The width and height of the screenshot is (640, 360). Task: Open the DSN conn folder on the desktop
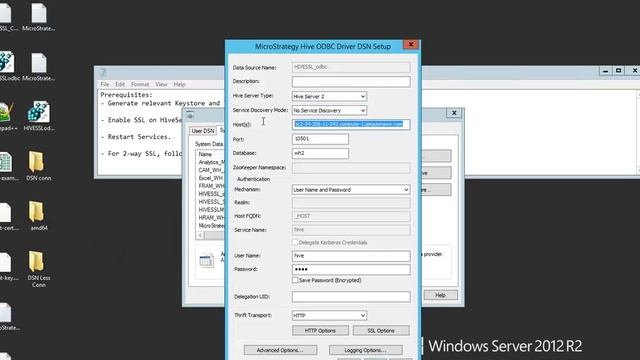tap(38, 166)
